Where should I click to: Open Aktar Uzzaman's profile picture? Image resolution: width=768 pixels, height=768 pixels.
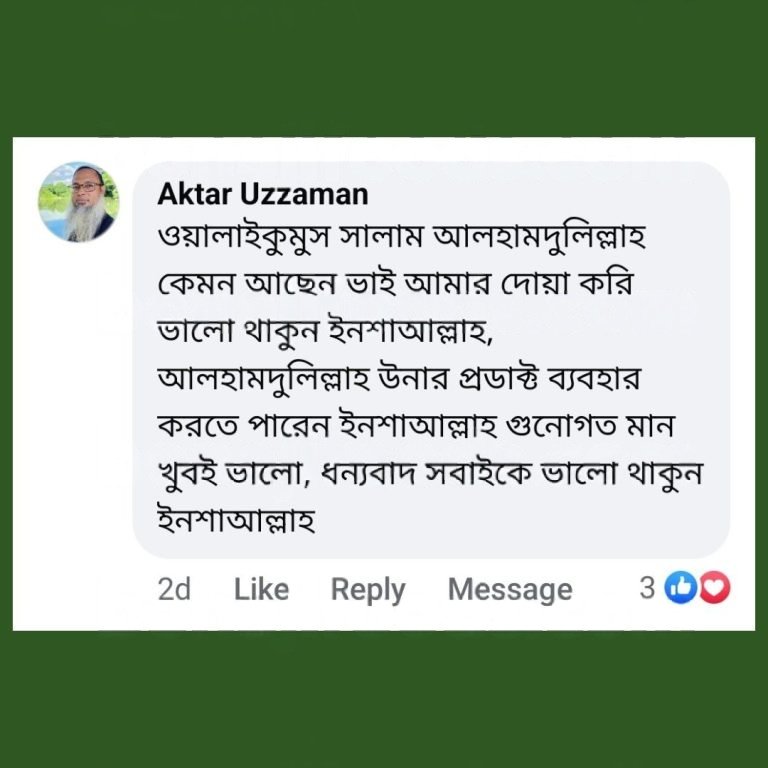[79, 201]
